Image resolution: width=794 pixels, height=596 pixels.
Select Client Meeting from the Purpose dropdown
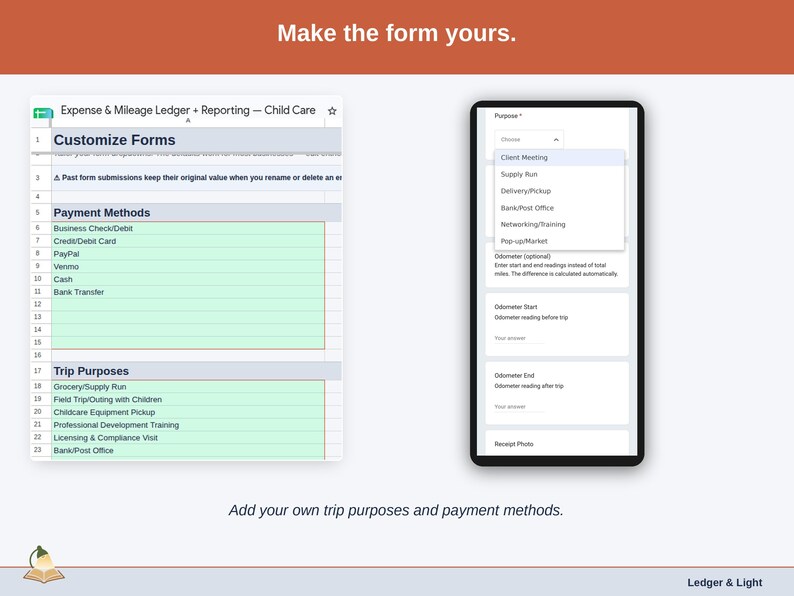point(559,157)
